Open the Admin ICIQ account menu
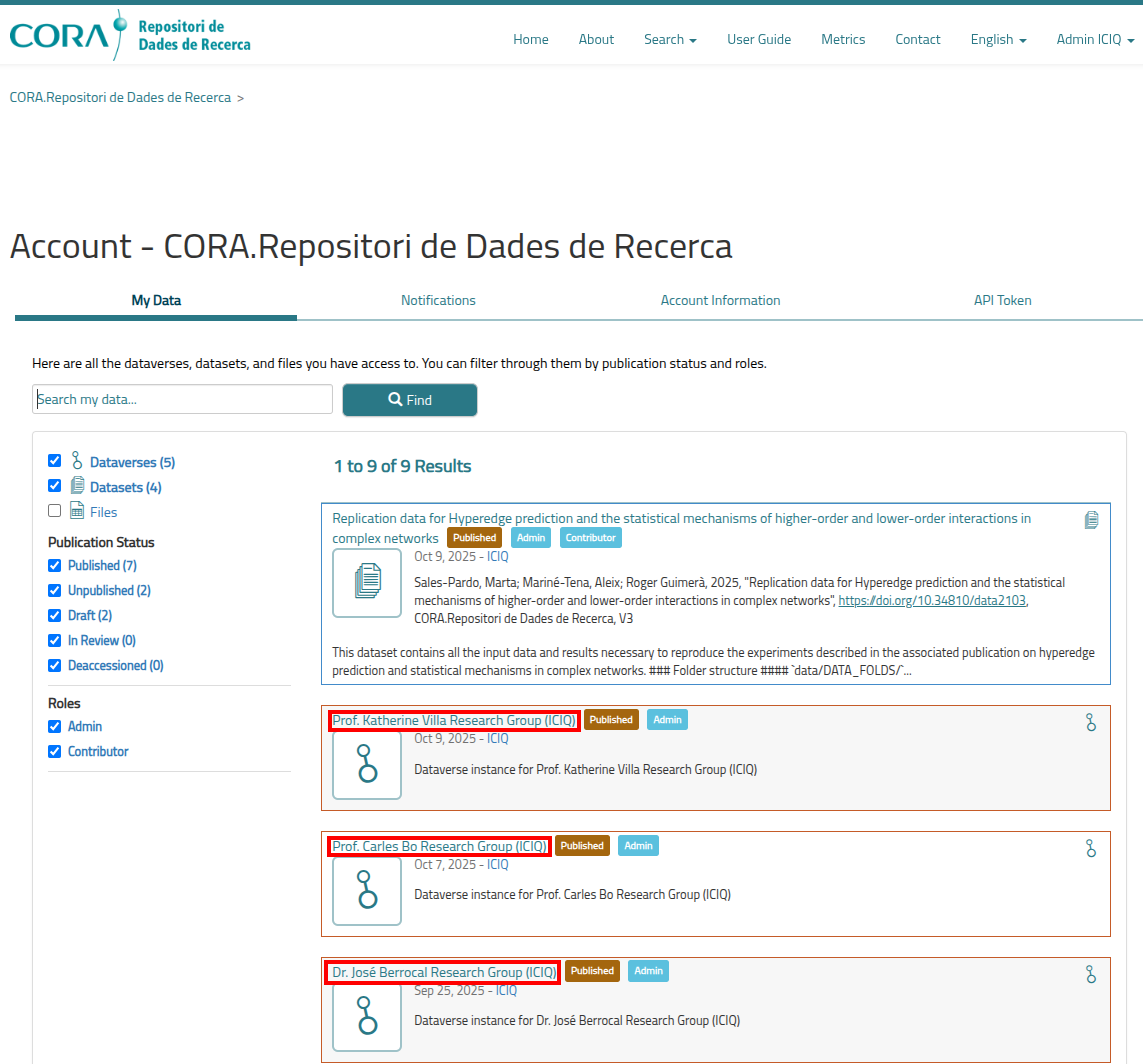 [x=1095, y=40]
